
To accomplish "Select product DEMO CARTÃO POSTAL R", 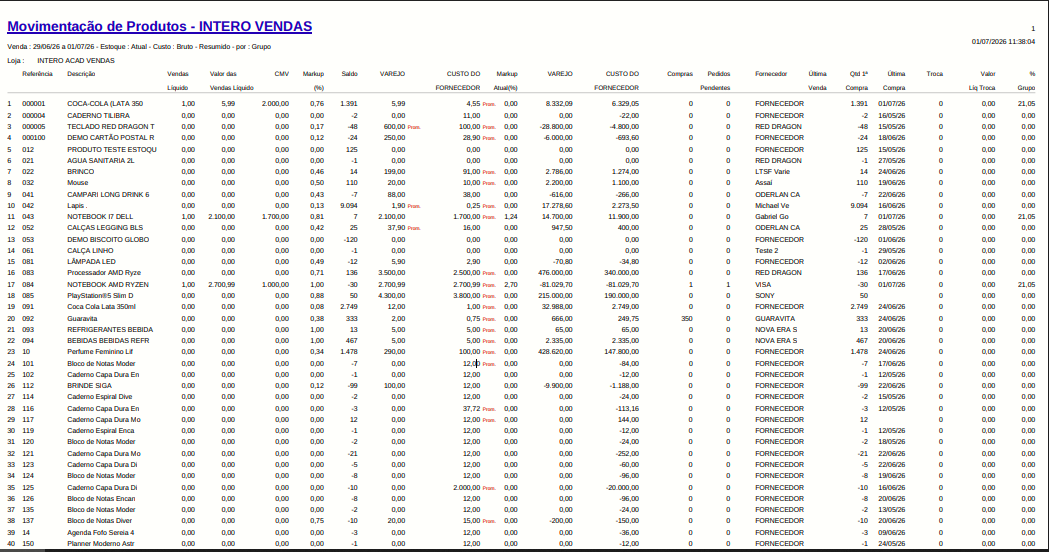I will (x=110, y=138).
